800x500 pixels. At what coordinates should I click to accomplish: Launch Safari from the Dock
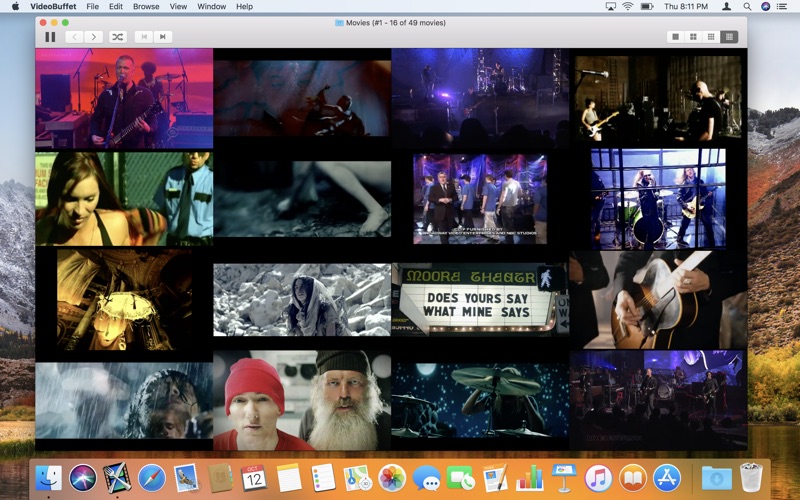point(152,478)
